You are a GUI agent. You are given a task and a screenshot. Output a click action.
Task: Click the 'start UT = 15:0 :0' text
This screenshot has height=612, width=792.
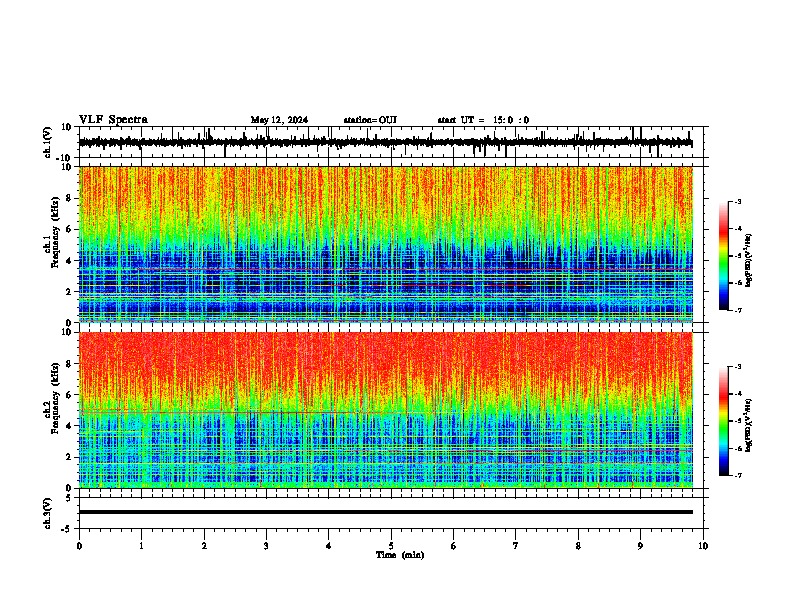[483, 120]
